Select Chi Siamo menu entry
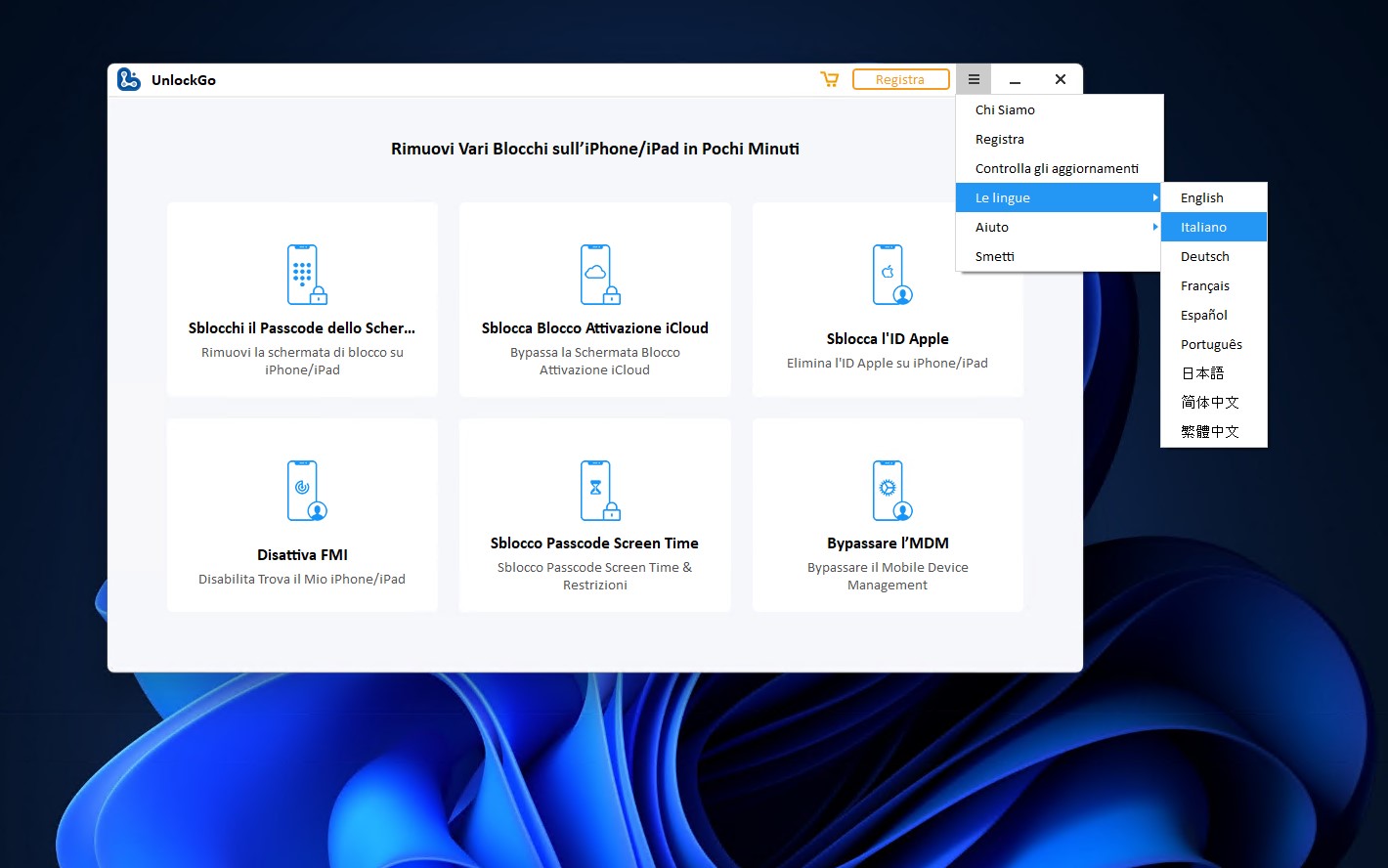 tap(1060, 109)
